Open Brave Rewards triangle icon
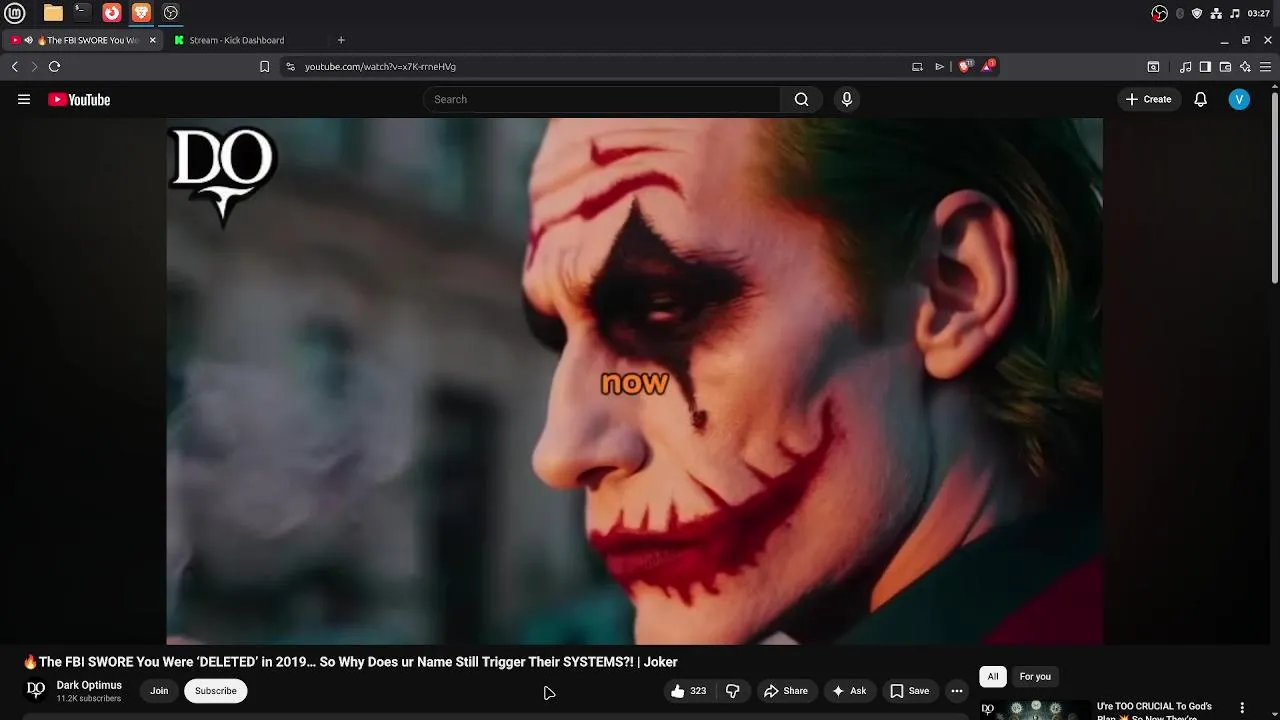1280x720 pixels. click(988, 66)
